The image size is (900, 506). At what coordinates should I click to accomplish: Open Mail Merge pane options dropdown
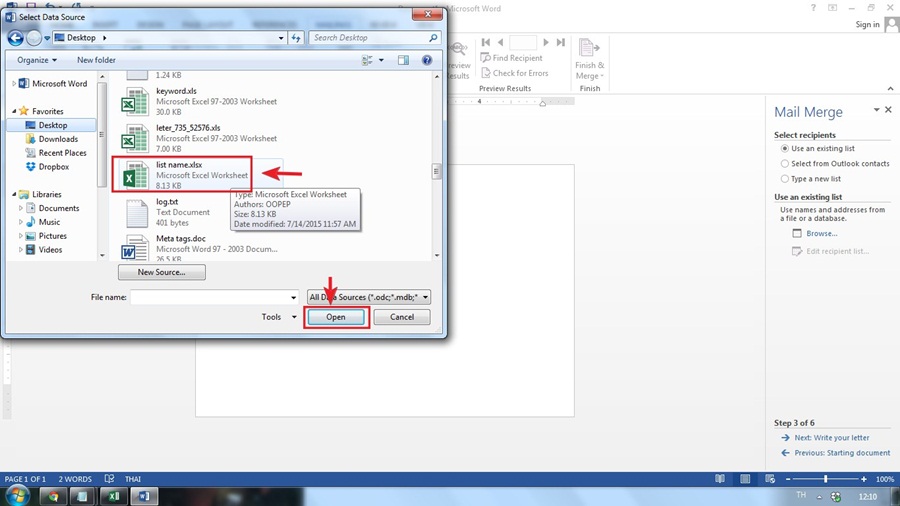coord(876,110)
